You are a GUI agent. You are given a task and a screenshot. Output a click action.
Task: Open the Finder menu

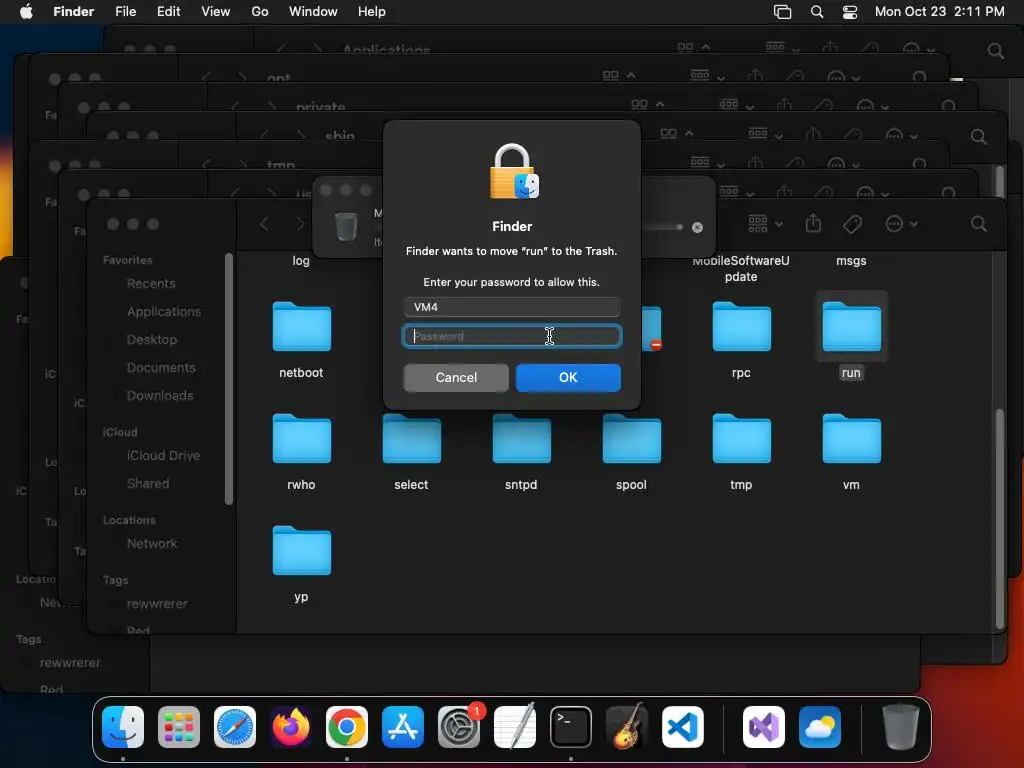(74, 11)
